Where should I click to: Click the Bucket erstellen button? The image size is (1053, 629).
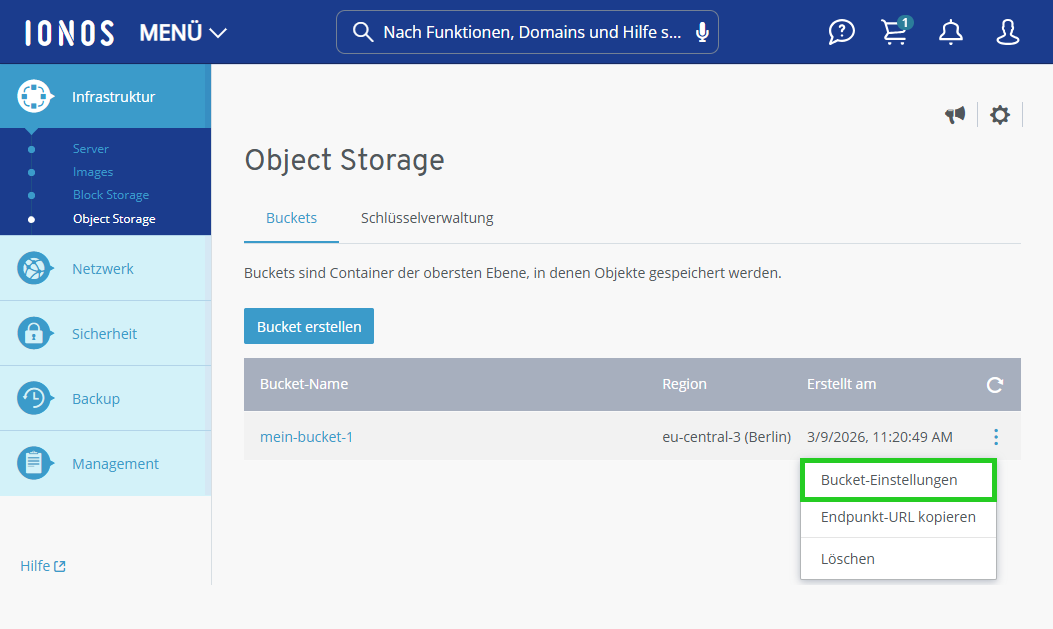coord(308,325)
